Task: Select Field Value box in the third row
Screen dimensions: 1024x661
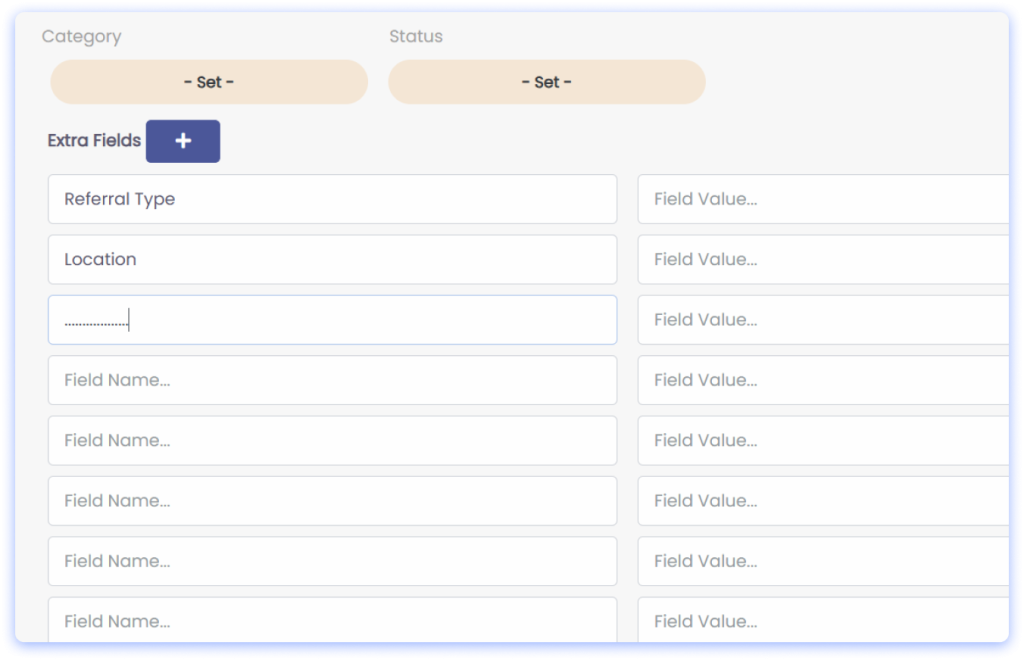Action: tap(823, 320)
